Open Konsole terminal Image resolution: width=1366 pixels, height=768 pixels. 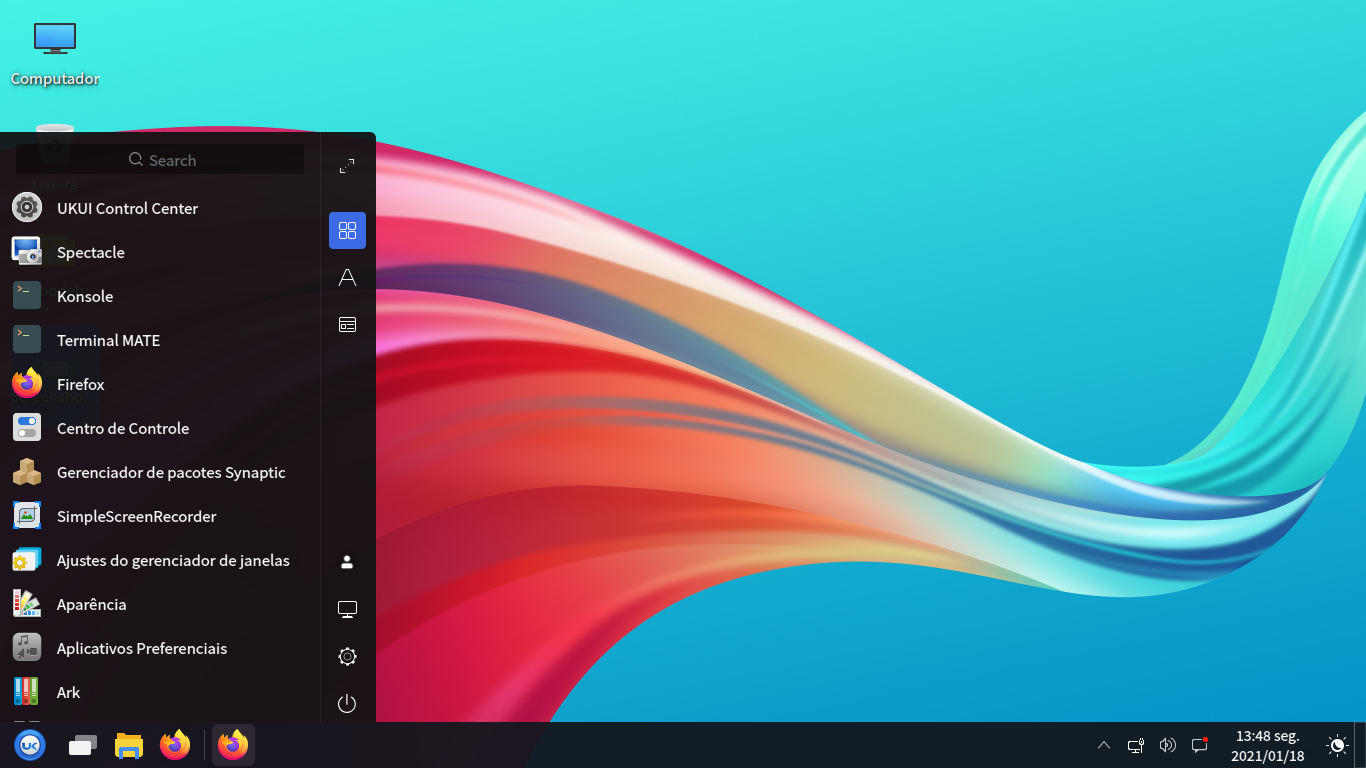coord(87,296)
